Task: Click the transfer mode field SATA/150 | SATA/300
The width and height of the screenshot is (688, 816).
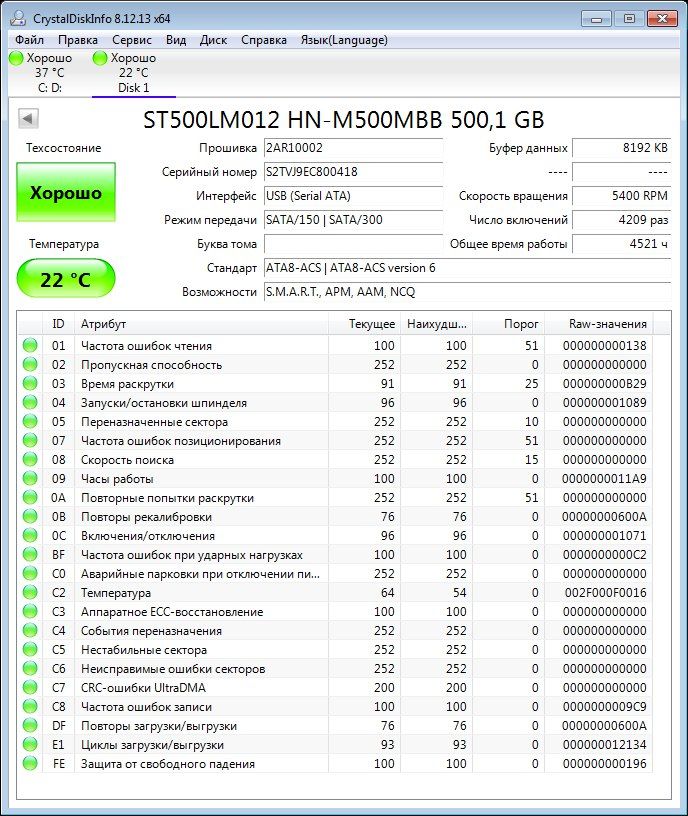Action: [353, 220]
